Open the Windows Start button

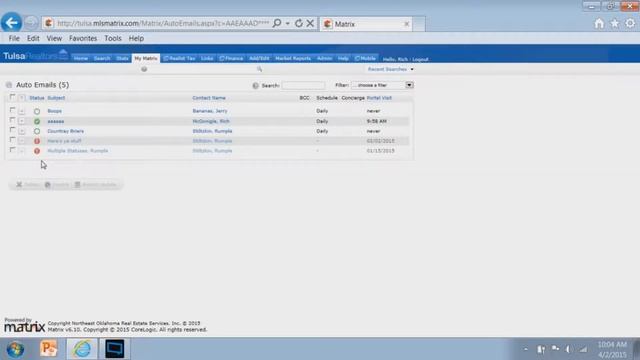point(15,349)
